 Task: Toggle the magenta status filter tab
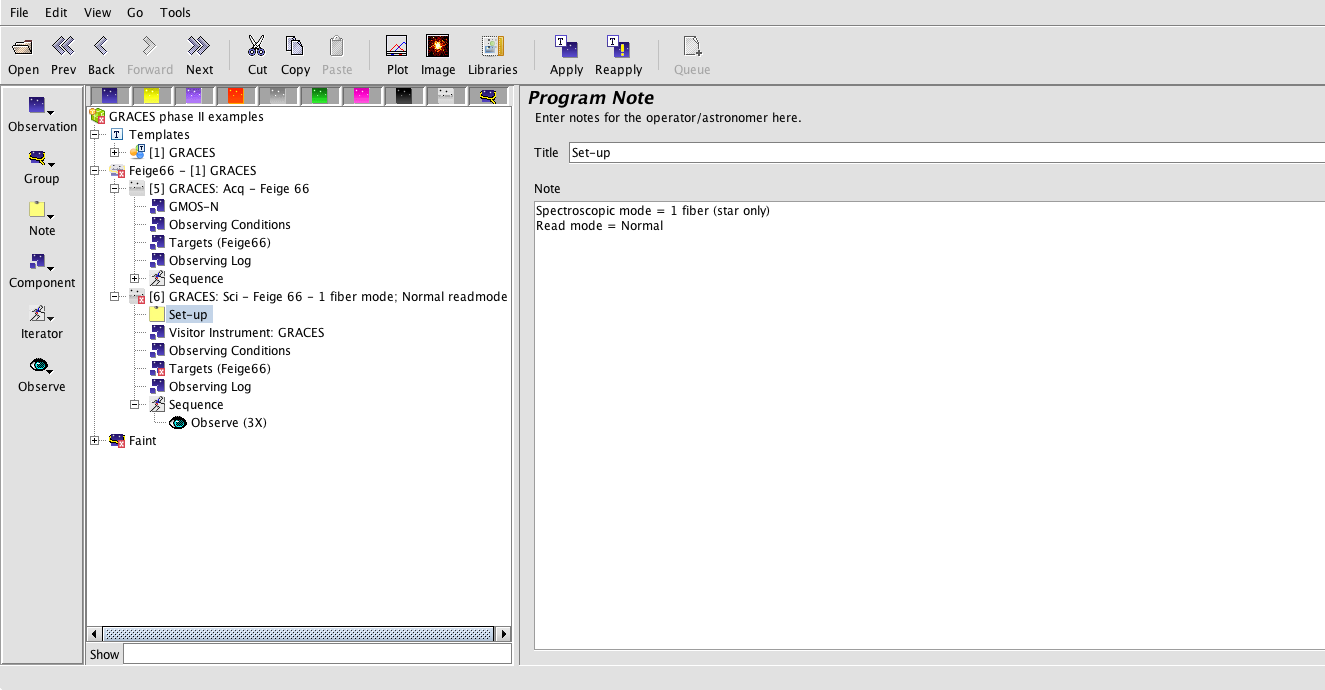point(361,96)
